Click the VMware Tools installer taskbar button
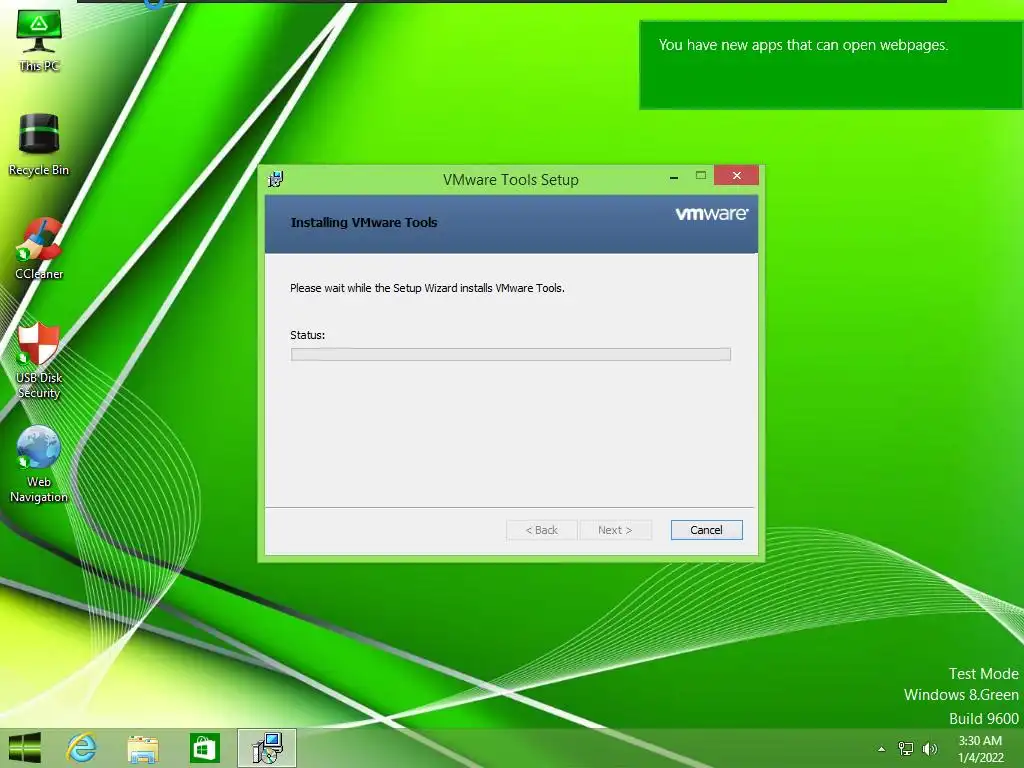1024x768 pixels. (x=266, y=748)
